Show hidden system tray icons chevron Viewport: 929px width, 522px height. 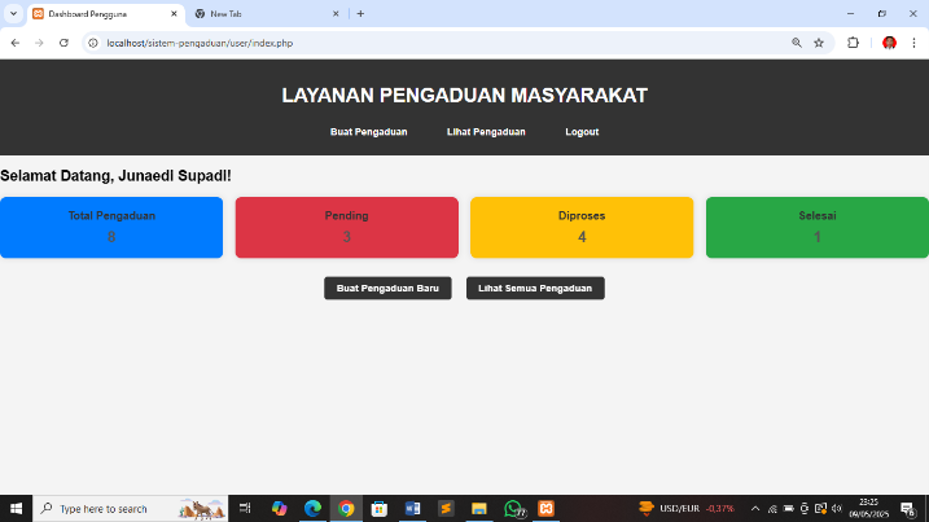755,508
